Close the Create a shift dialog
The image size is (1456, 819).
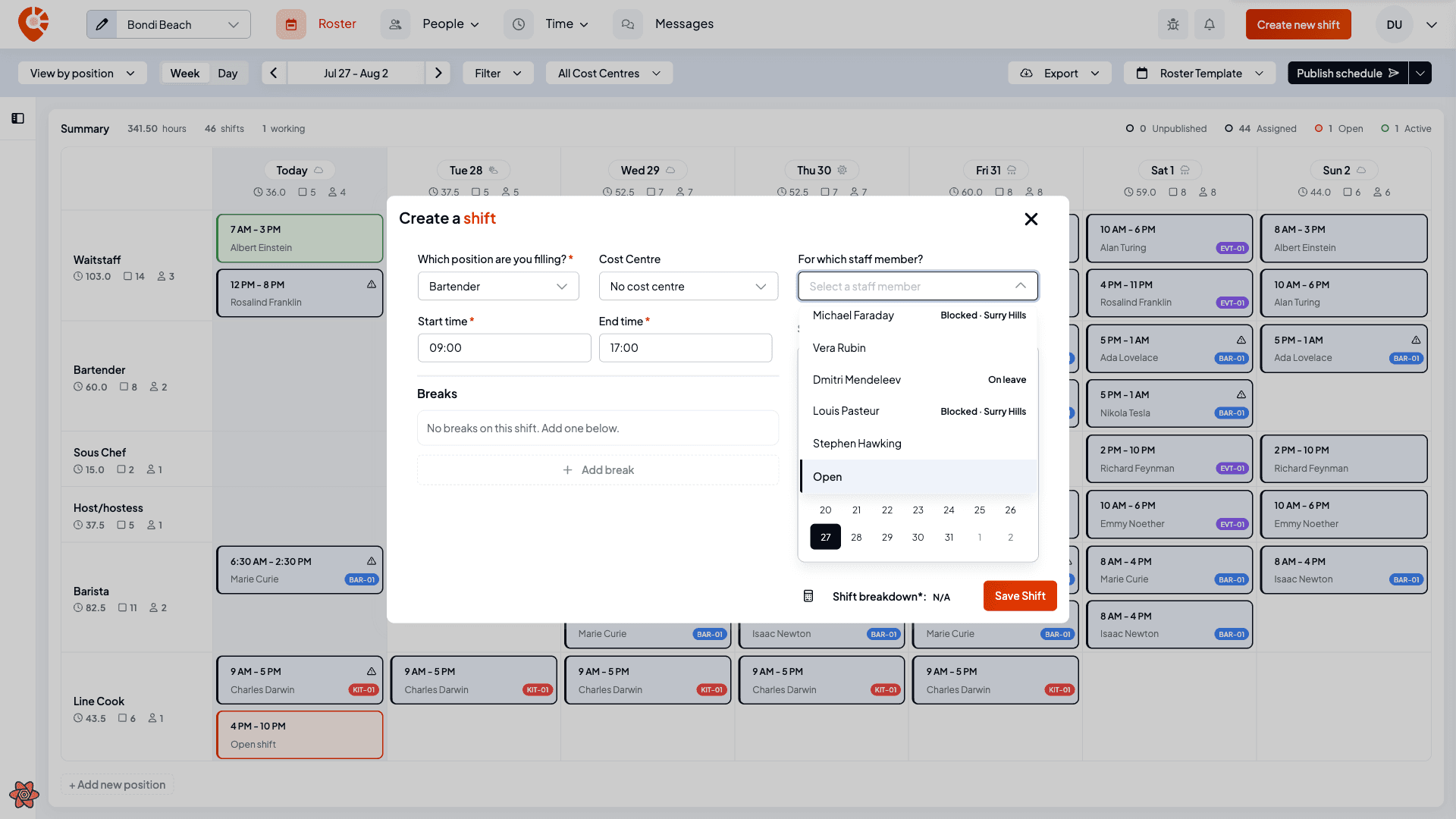[1031, 219]
